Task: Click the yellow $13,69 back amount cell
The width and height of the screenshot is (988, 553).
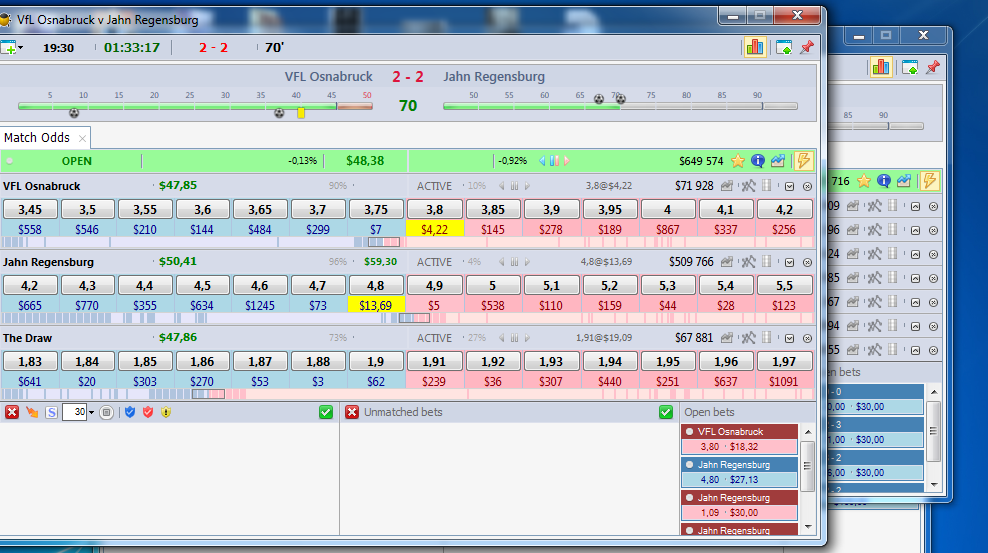Action: (376, 305)
